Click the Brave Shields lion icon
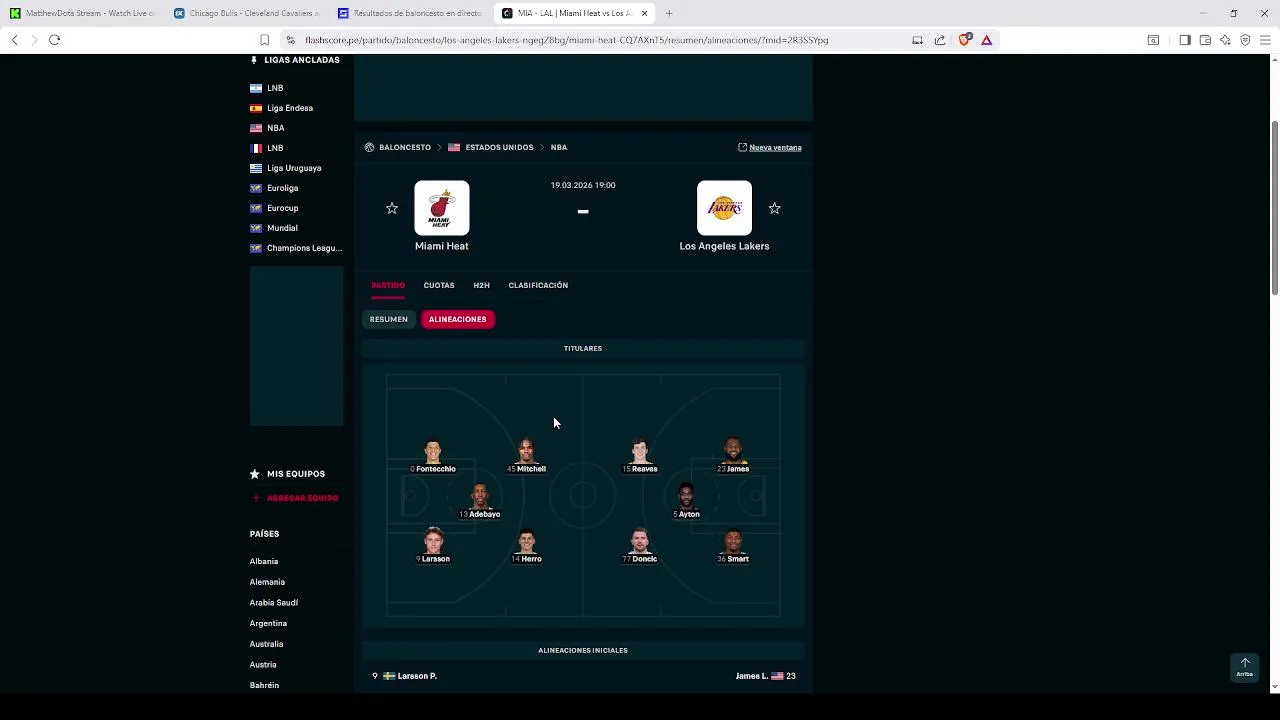This screenshot has width=1280, height=720. click(965, 40)
